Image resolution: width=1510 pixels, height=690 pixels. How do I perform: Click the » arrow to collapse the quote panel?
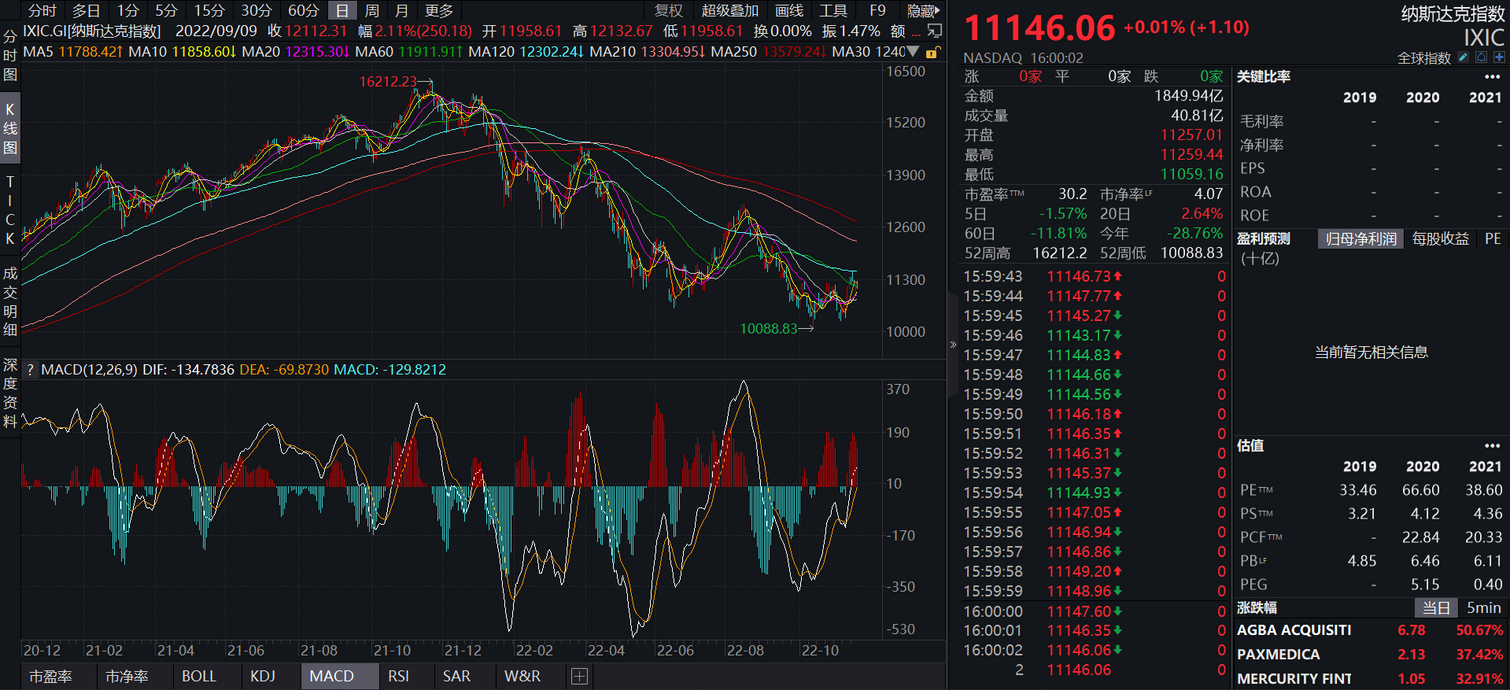tap(952, 345)
